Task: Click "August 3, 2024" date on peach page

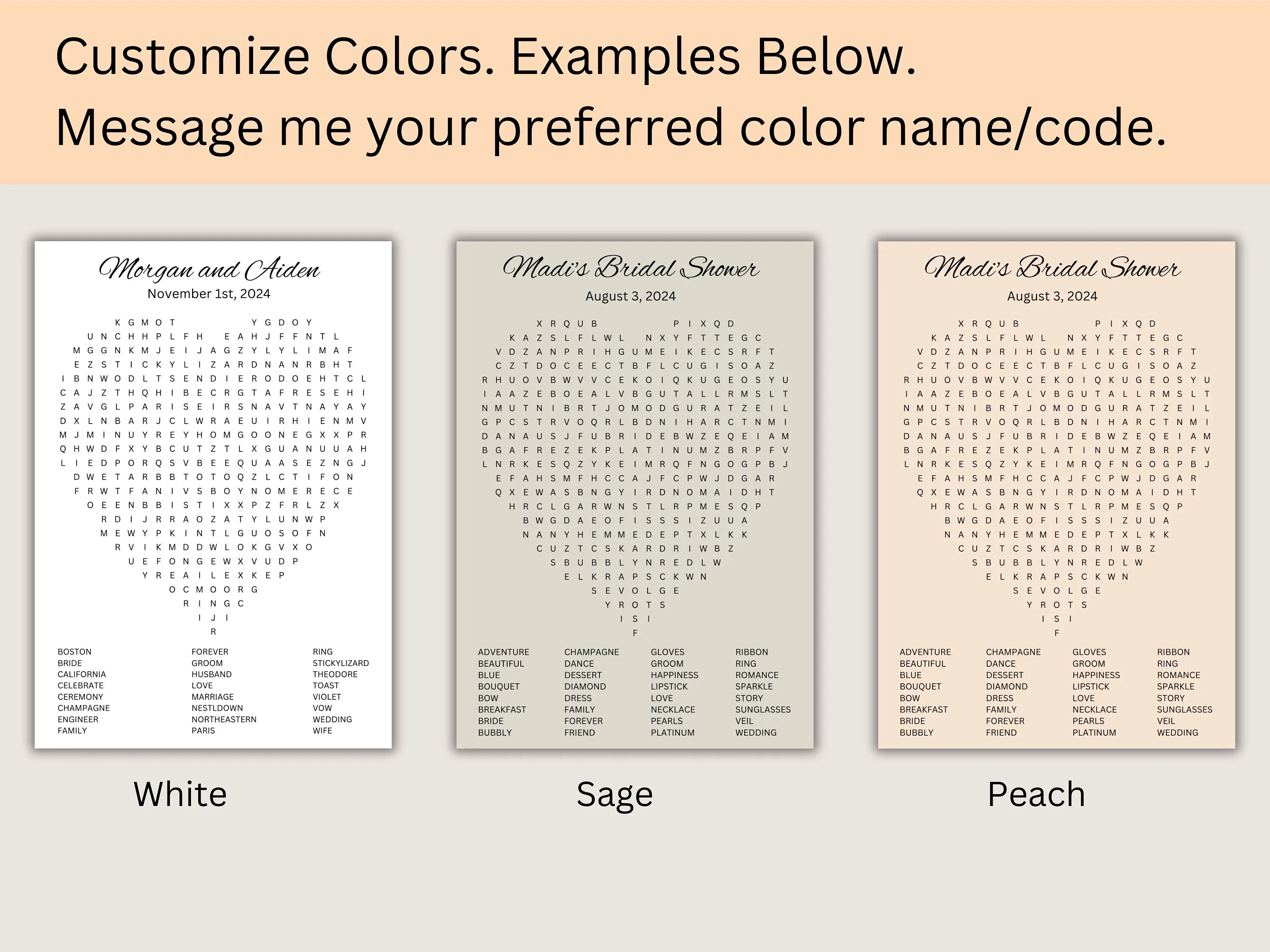Action: [x=1052, y=296]
